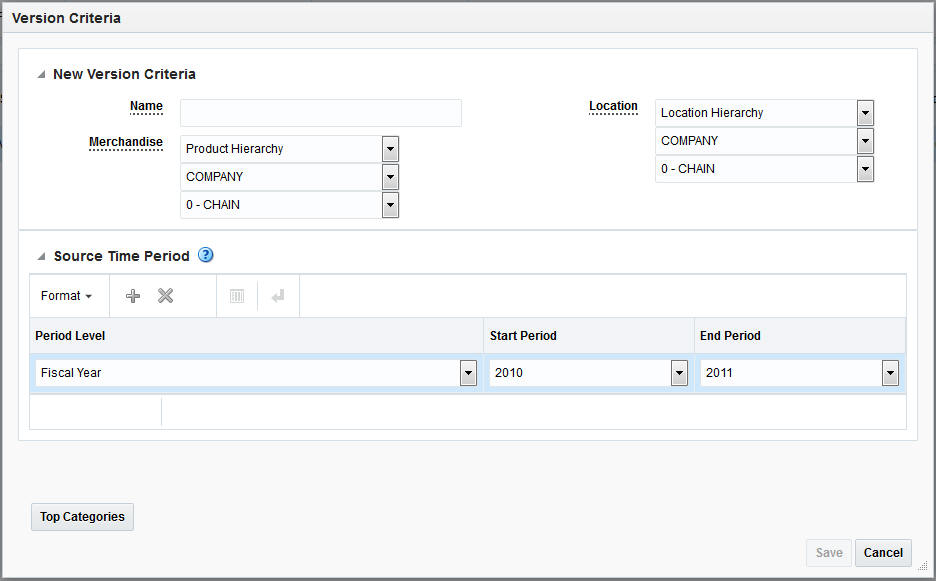The height and width of the screenshot is (581, 936).
Task: Click the delete row X icon
Action: point(165,296)
